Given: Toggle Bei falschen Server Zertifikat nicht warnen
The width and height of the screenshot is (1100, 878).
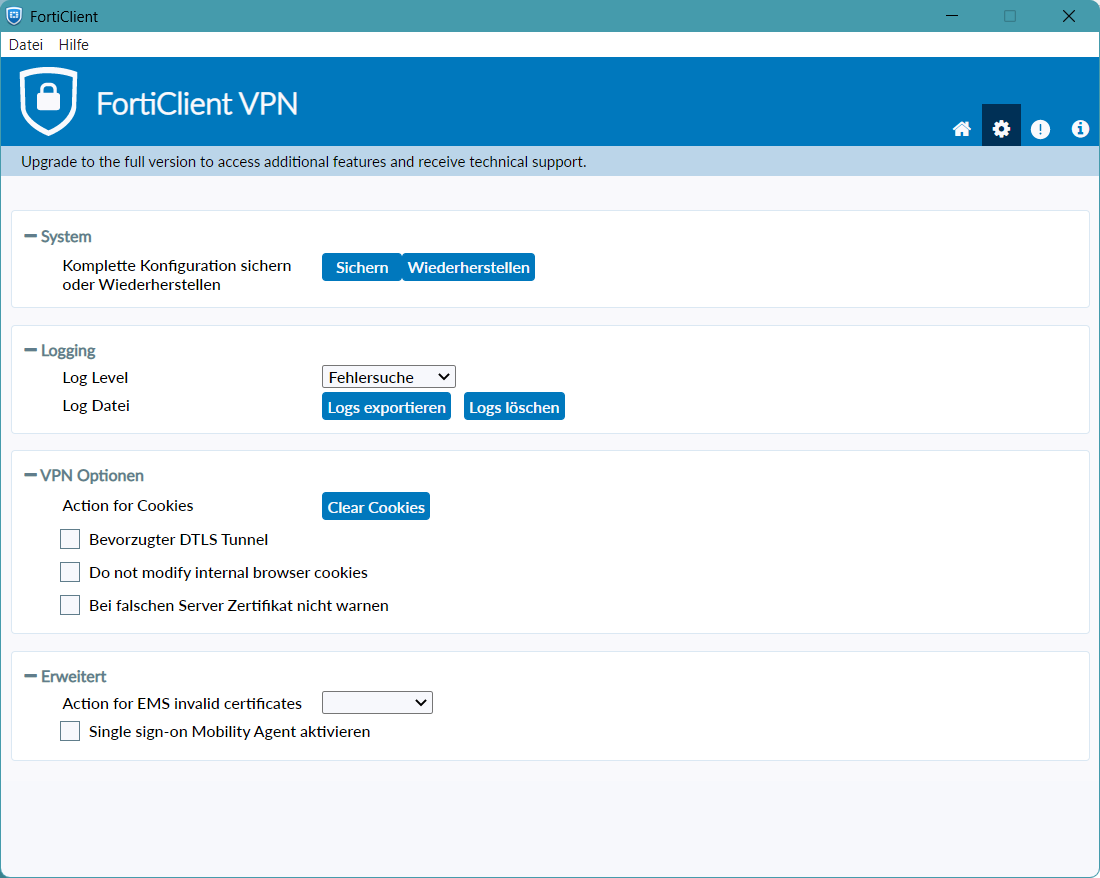Looking at the screenshot, I should pyautogui.click(x=70, y=605).
